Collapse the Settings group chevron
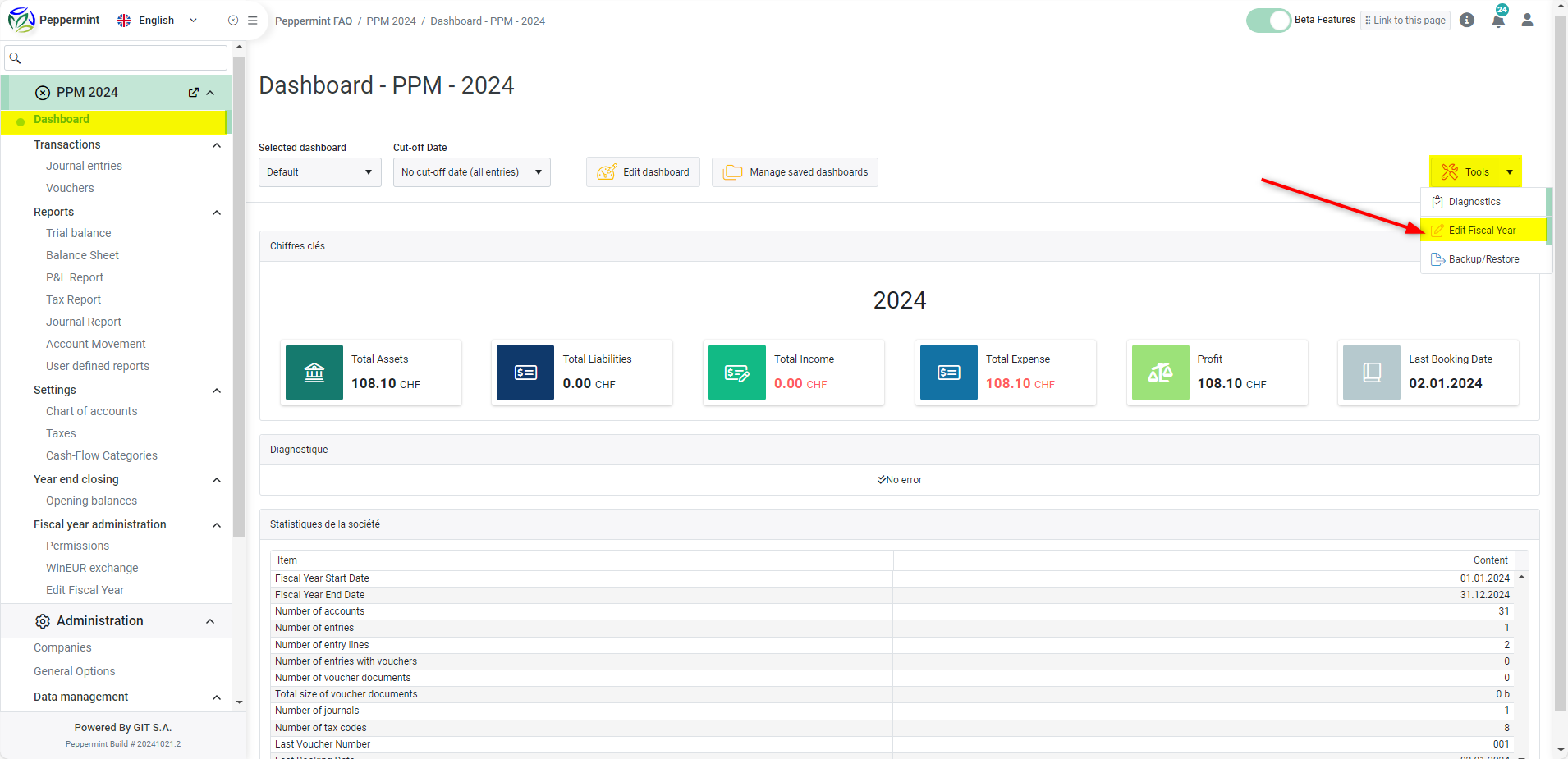This screenshot has height=759, width=1568. 217,391
